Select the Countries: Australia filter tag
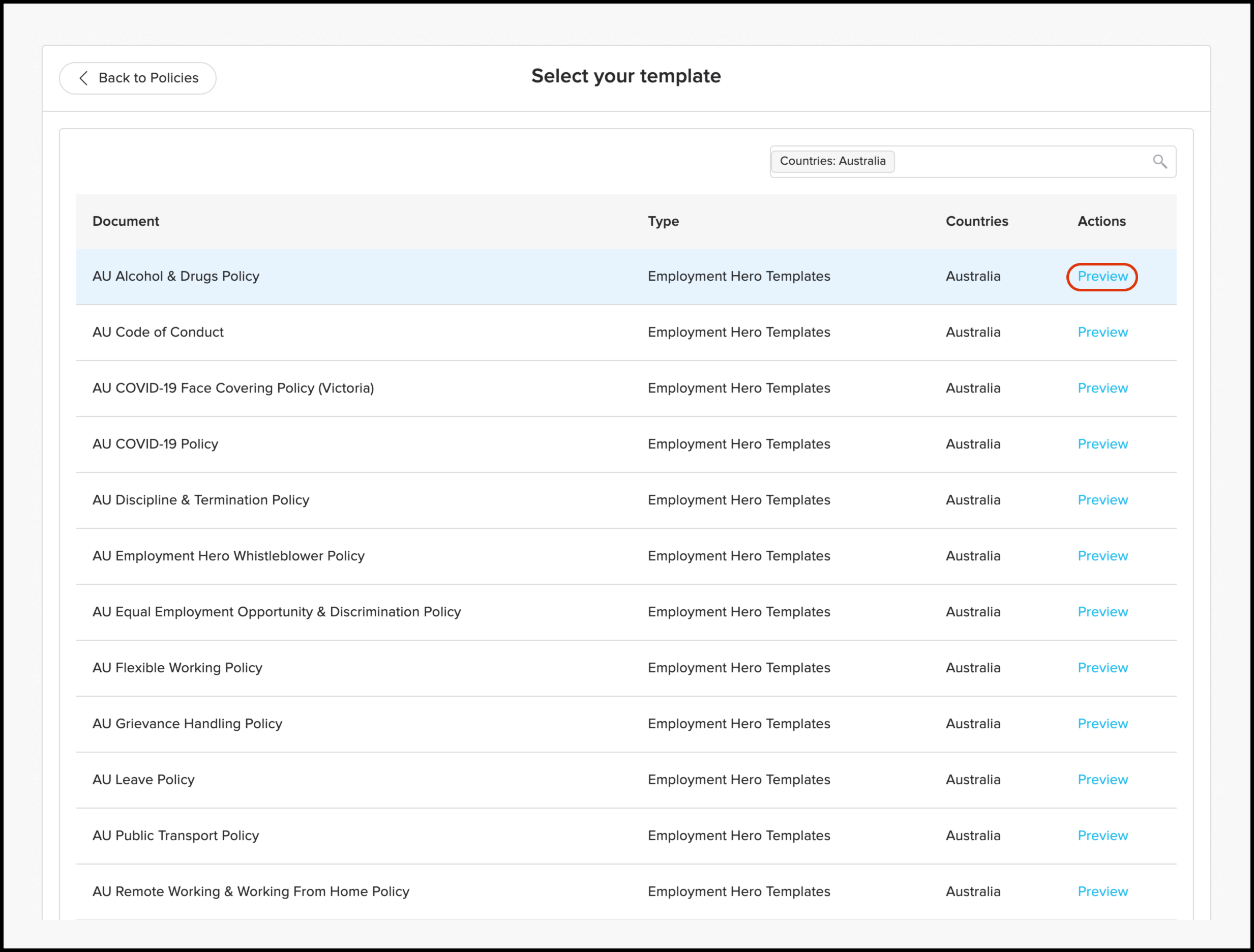This screenshot has width=1254, height=952. click(x=832, y=161)
